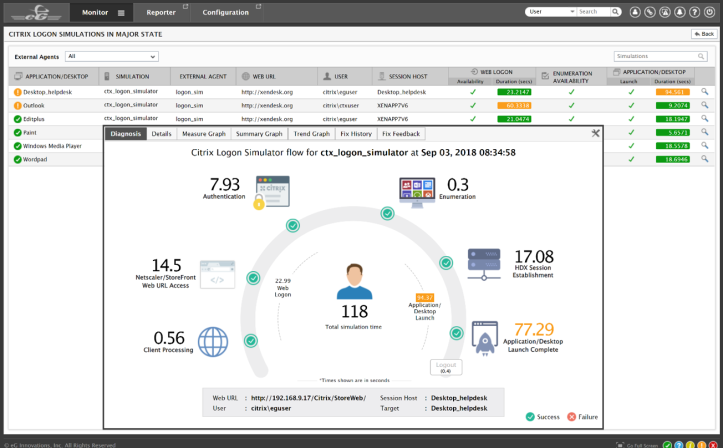Click the 118 total simulation time value

[x=354, y=312]
